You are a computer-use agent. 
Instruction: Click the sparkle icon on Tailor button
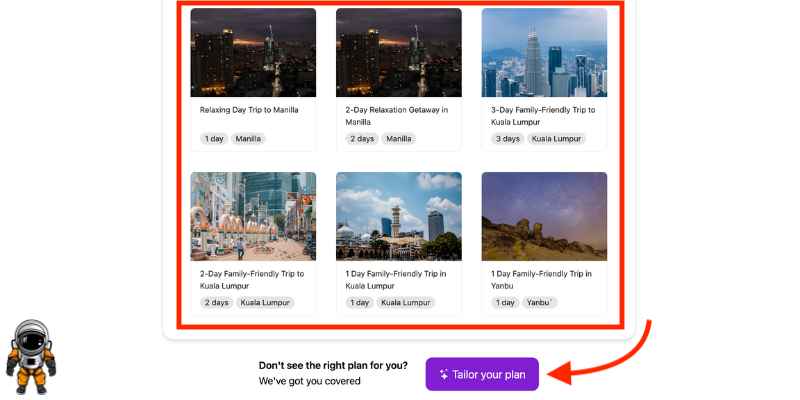(443, 374)
